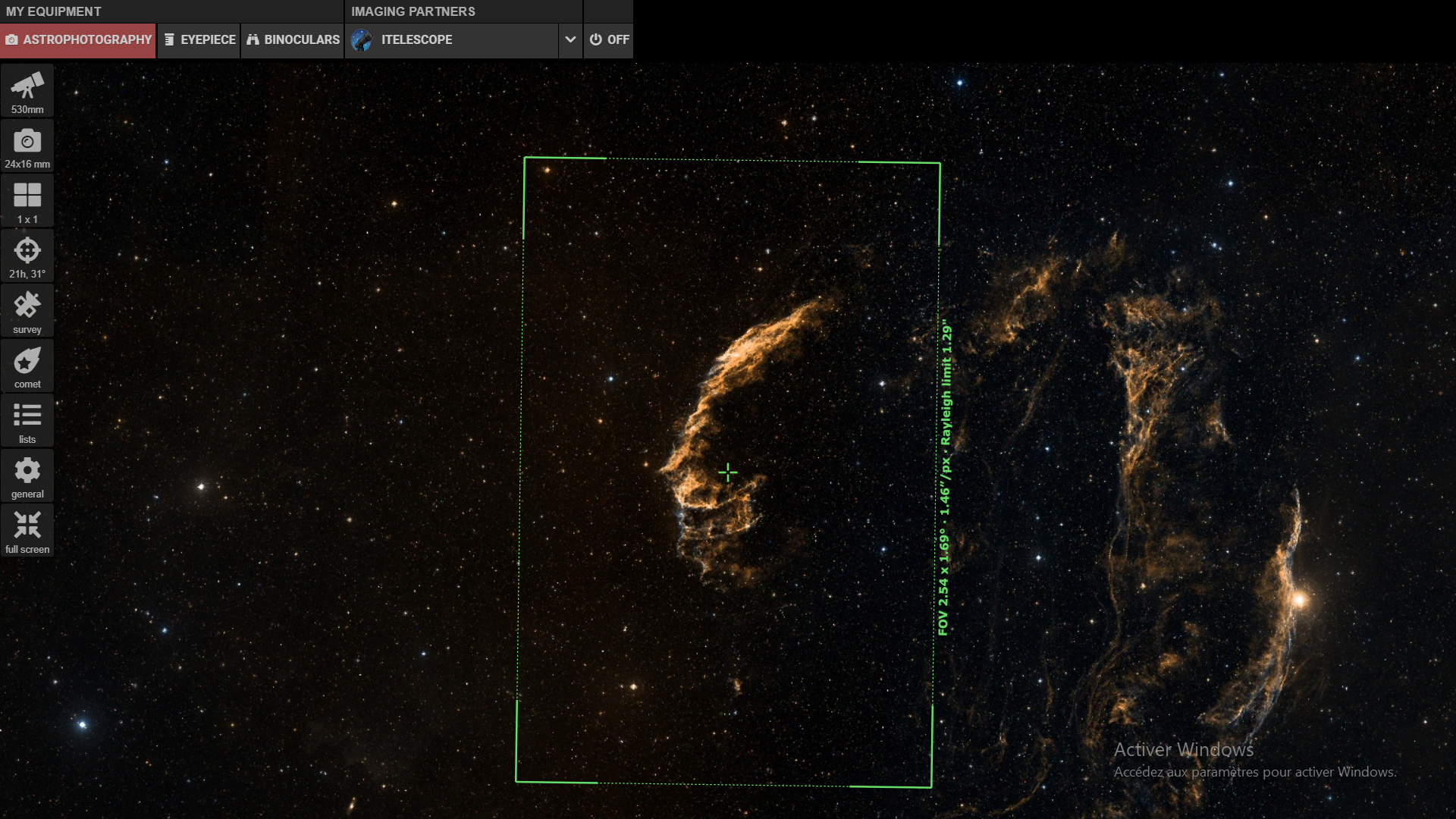Click the bright orange star in the Veil
The height and width of the screenshot is (819, 1456).
tap(1300, 600)
